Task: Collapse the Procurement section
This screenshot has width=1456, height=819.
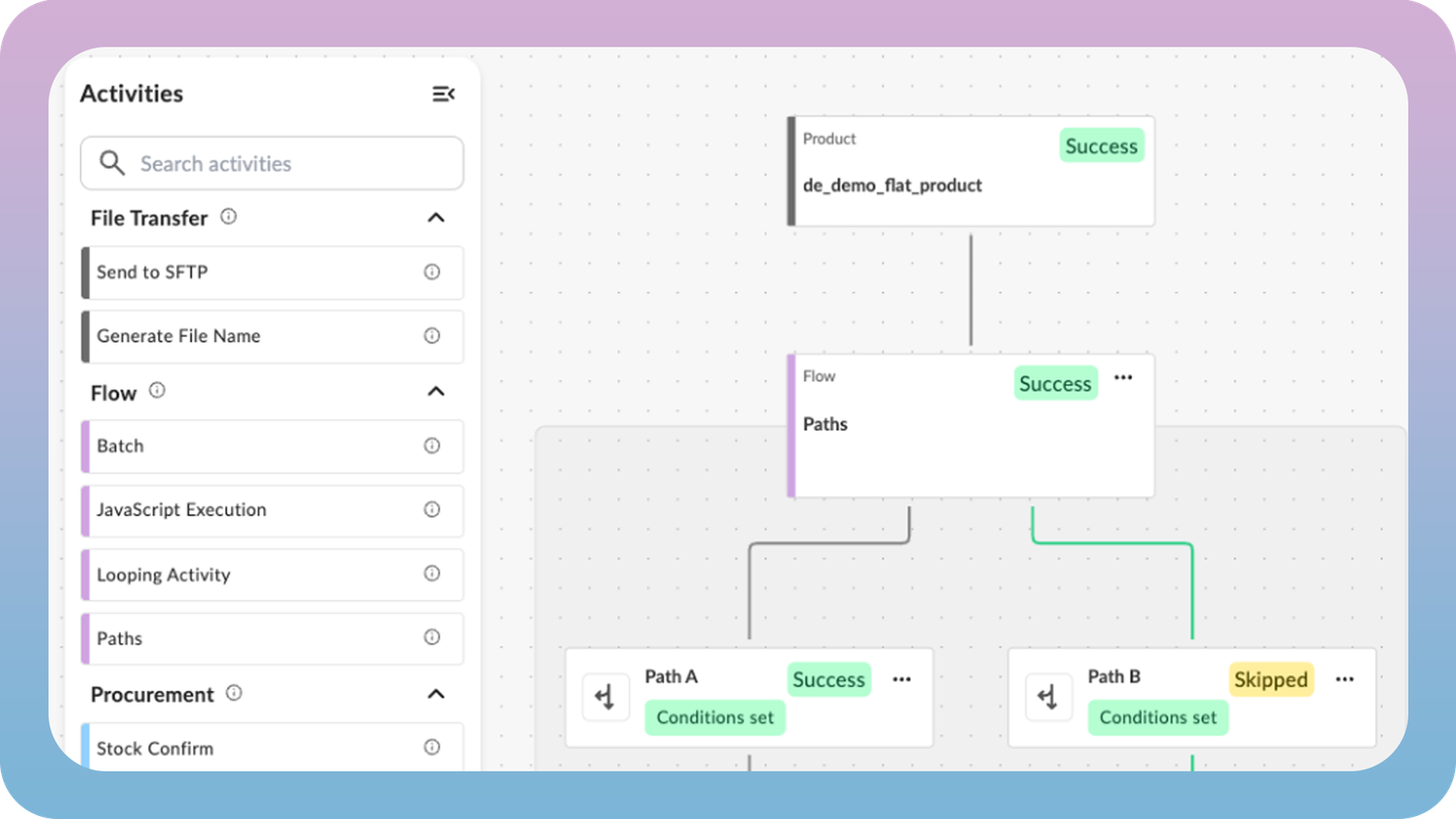Action: tap(436, 694)
